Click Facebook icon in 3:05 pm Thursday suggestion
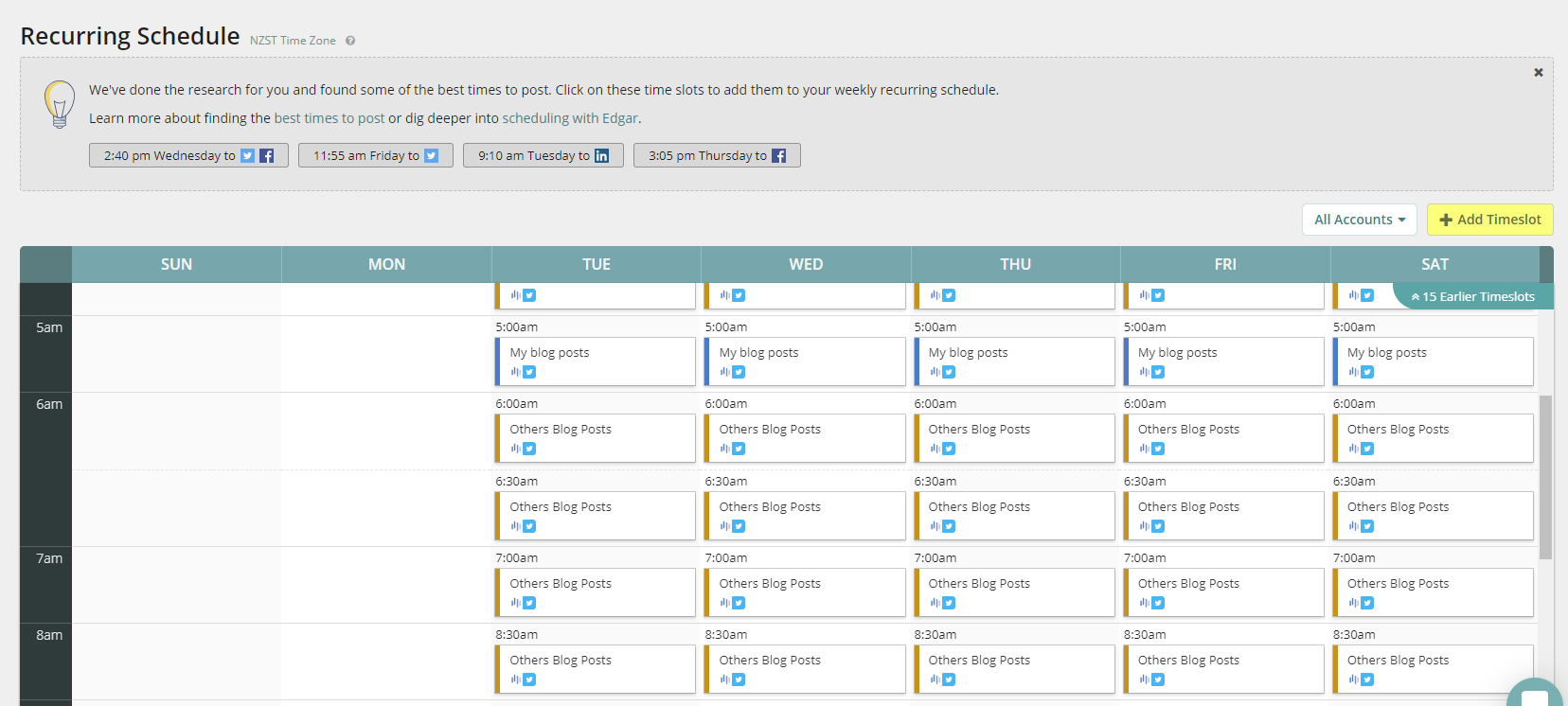Screen dimensions: 1568x706 (778, 155)
